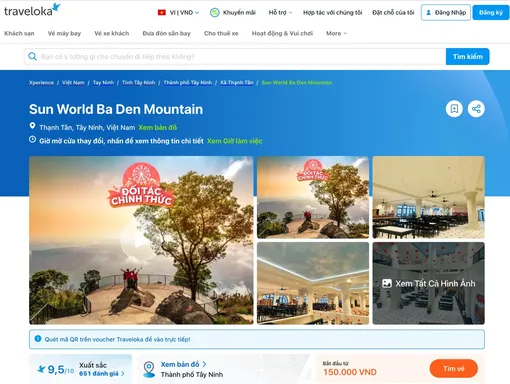The height and width of the screenshot is (384, 510).
Task: Click the Traveloka logo
Action: coord(32,10)
